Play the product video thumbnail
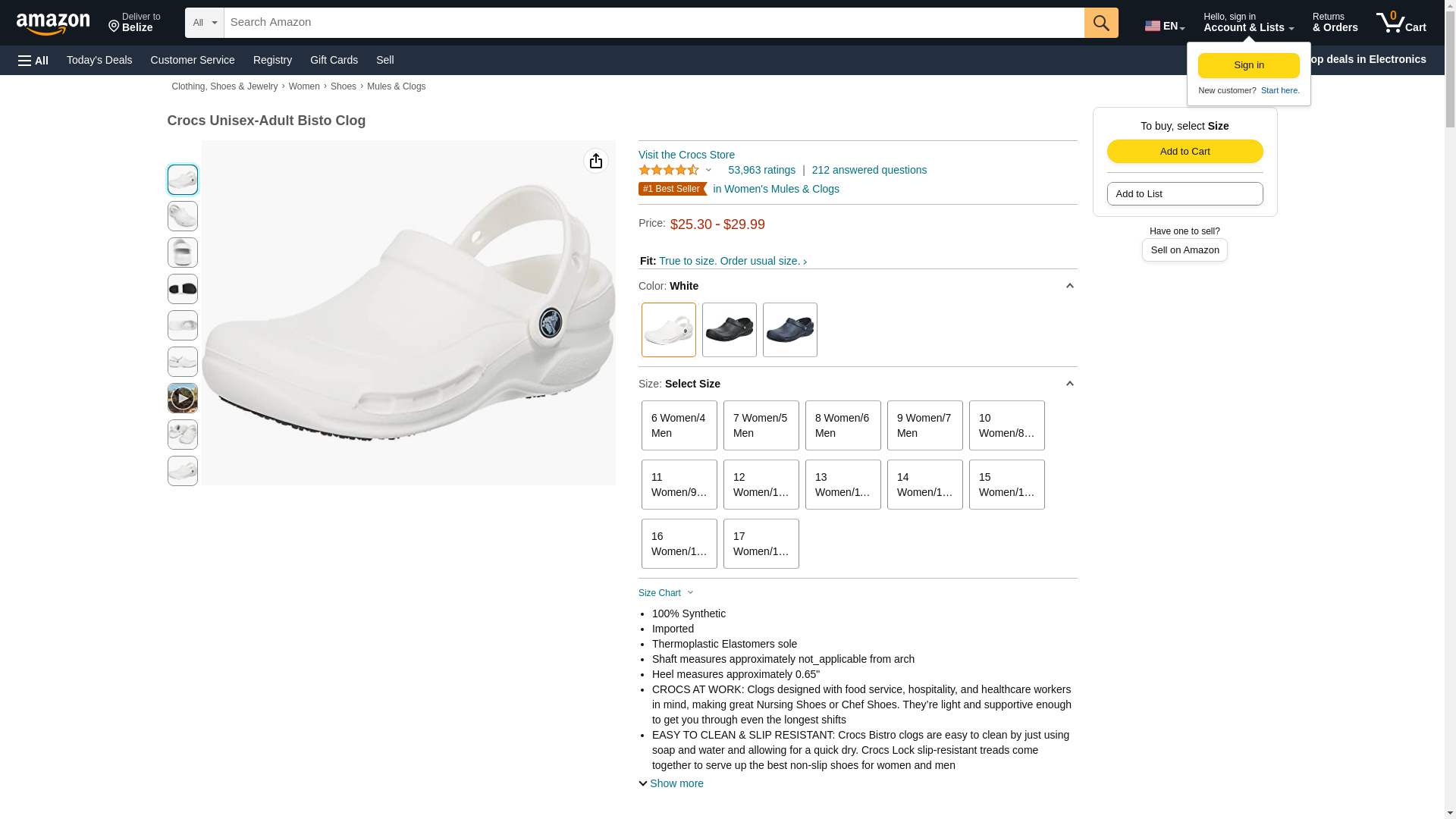This screenshot has width=1456, height=819. [x=182, y=398]
